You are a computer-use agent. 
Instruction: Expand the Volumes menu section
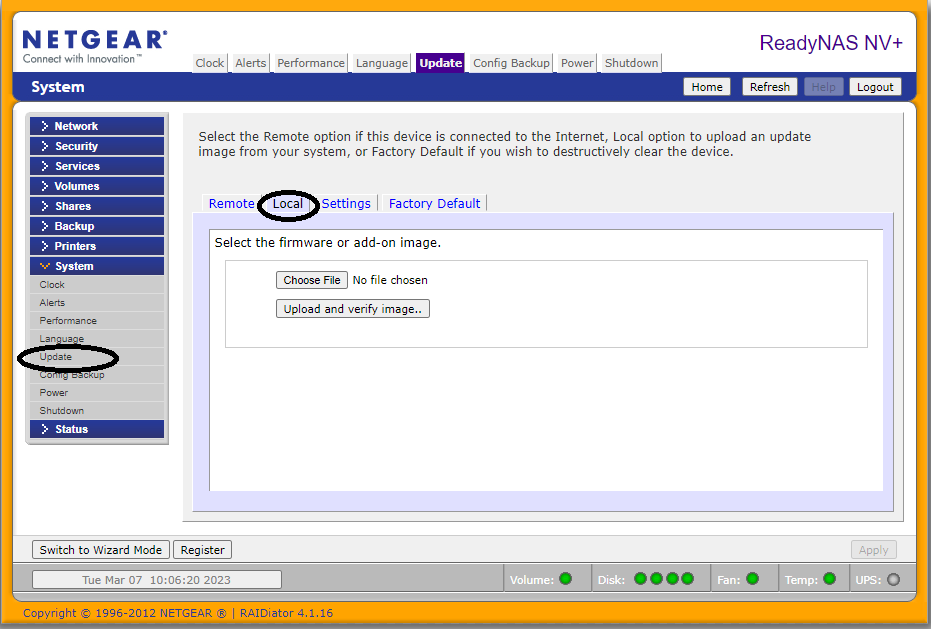pyautogui.click(x=97, y=186)
